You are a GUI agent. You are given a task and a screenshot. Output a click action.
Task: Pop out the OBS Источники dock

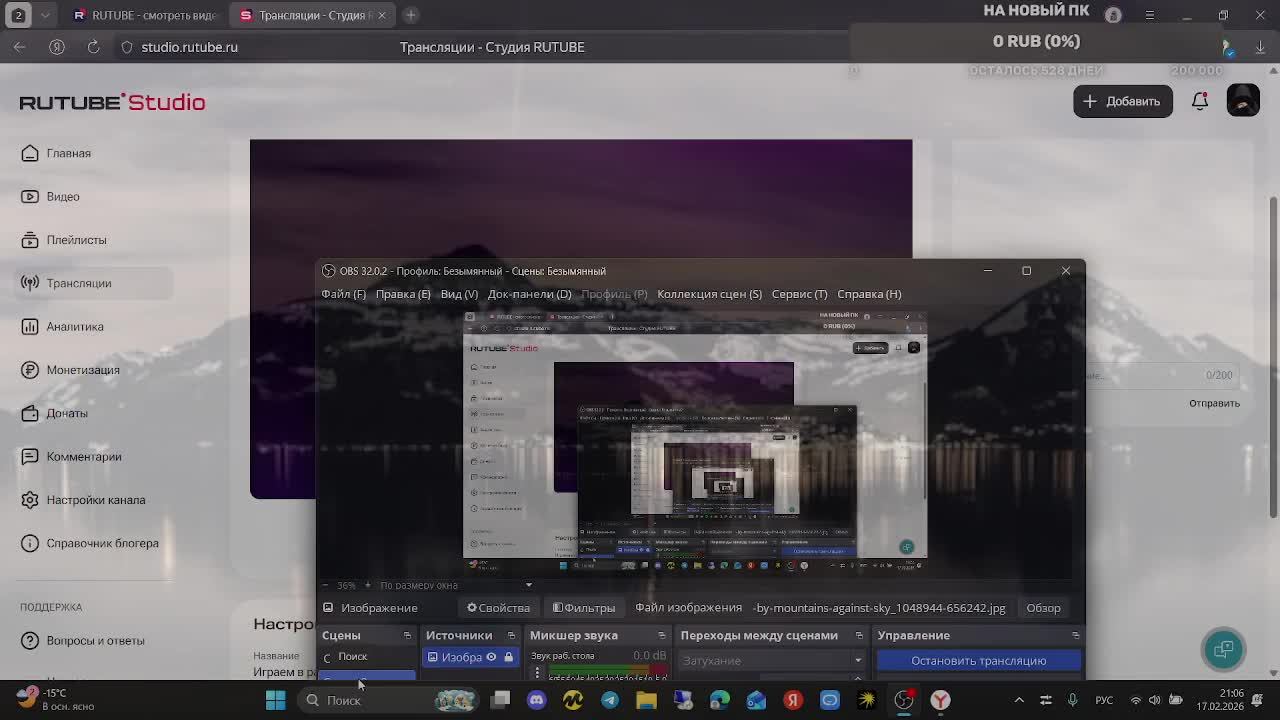pyautogui.click(x=511, y=636)
